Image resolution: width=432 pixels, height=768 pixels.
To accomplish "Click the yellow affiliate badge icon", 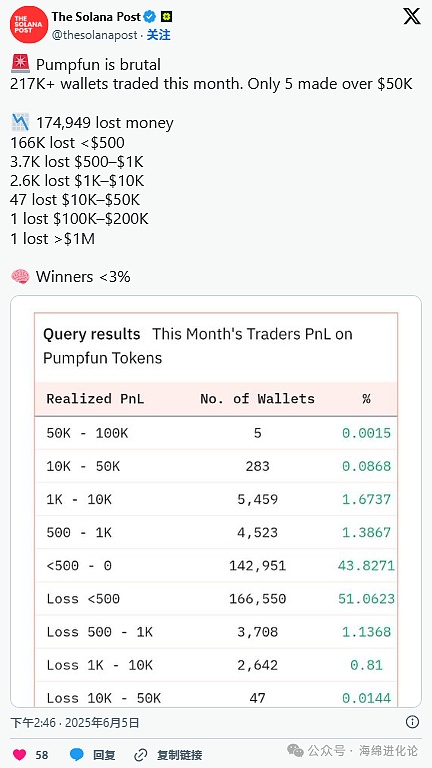I will (x=167, y=17).
